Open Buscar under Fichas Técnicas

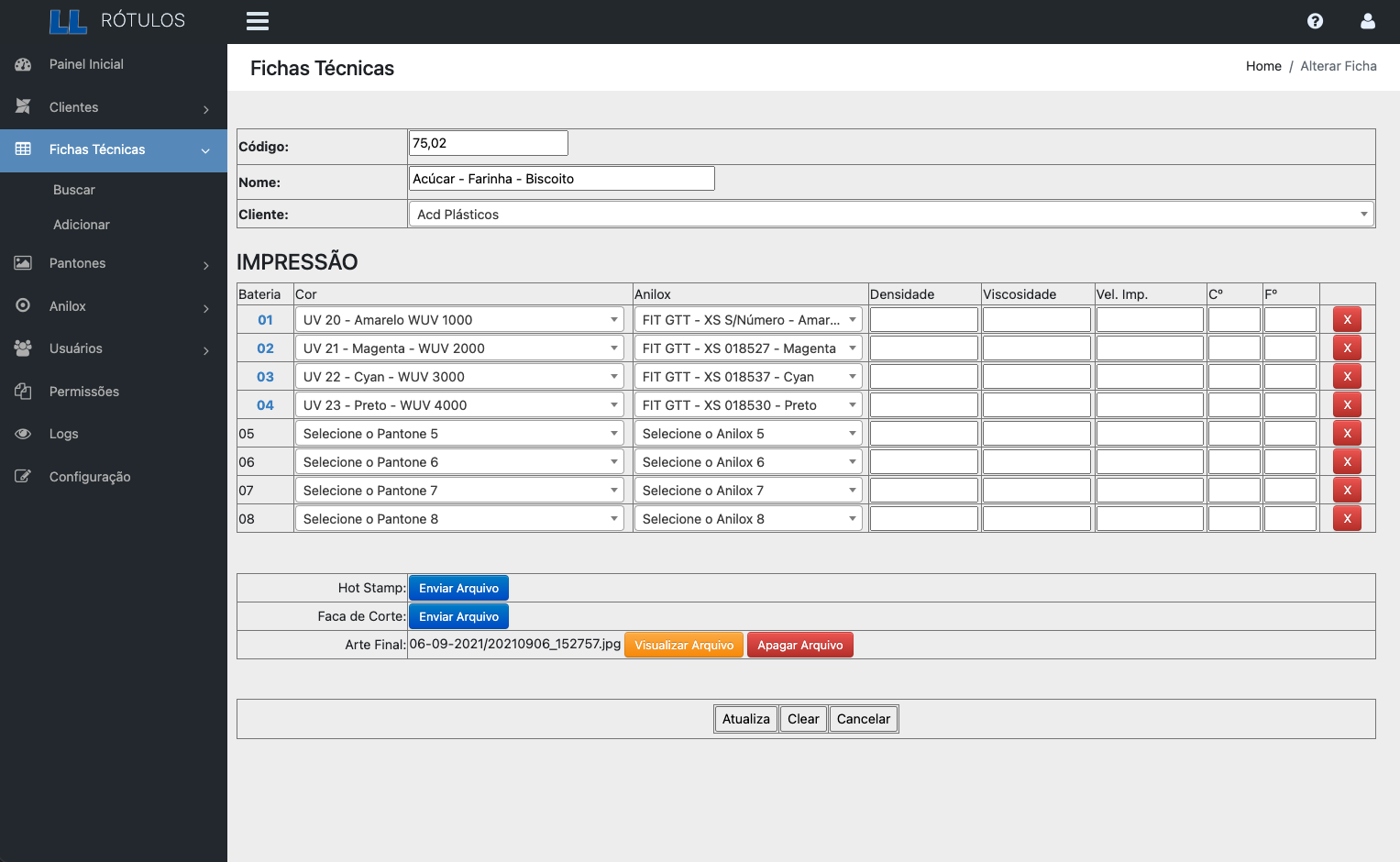pyautogui.click(x=74, y=190)
